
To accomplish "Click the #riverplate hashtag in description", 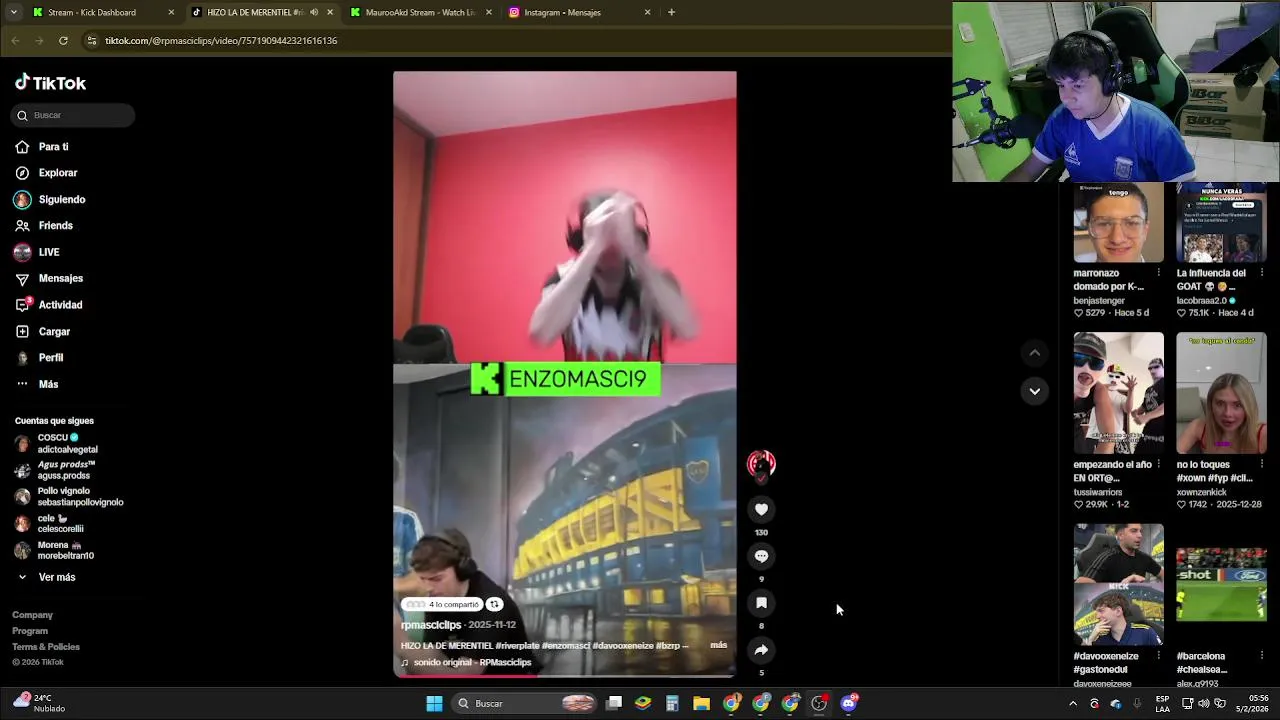I will click(x=518, y=646).
